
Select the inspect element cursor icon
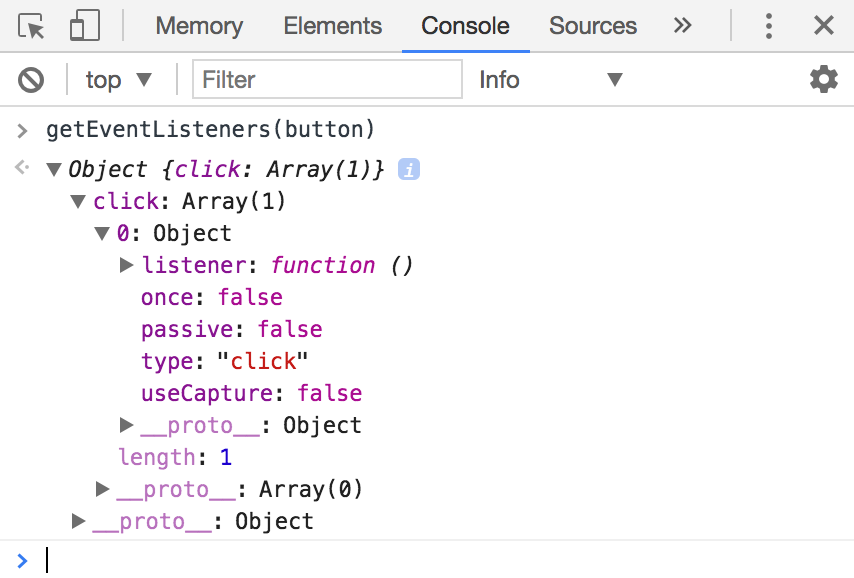[31, 26]
